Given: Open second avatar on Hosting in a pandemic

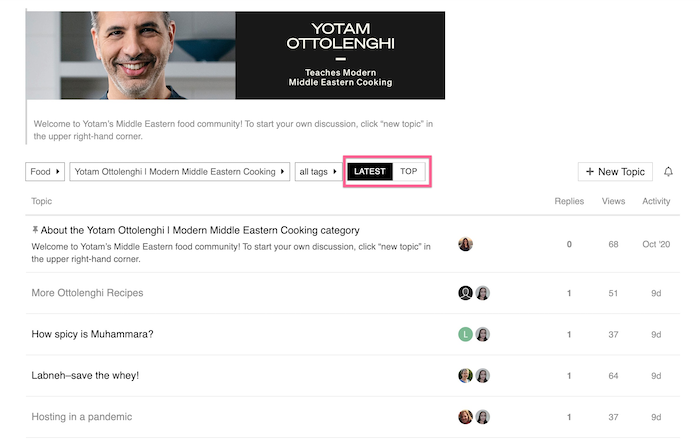Looking at the screenshot, I should (482, 417).
